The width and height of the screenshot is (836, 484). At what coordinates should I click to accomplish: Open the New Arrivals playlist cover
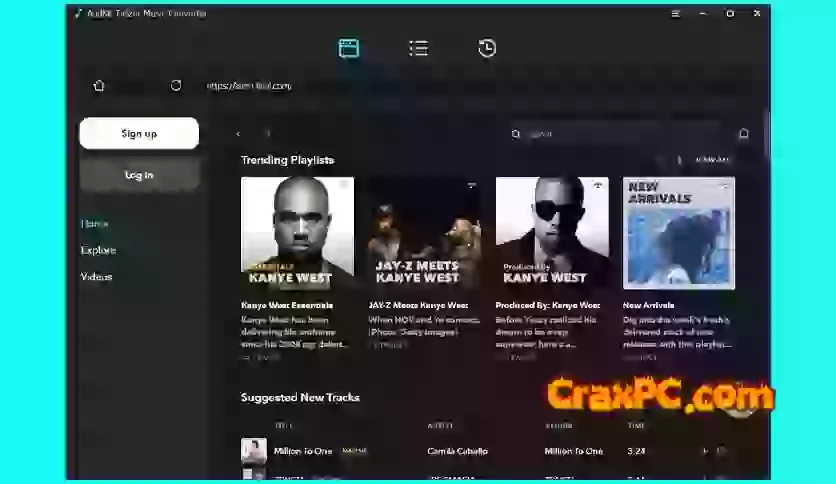point(679,233)
